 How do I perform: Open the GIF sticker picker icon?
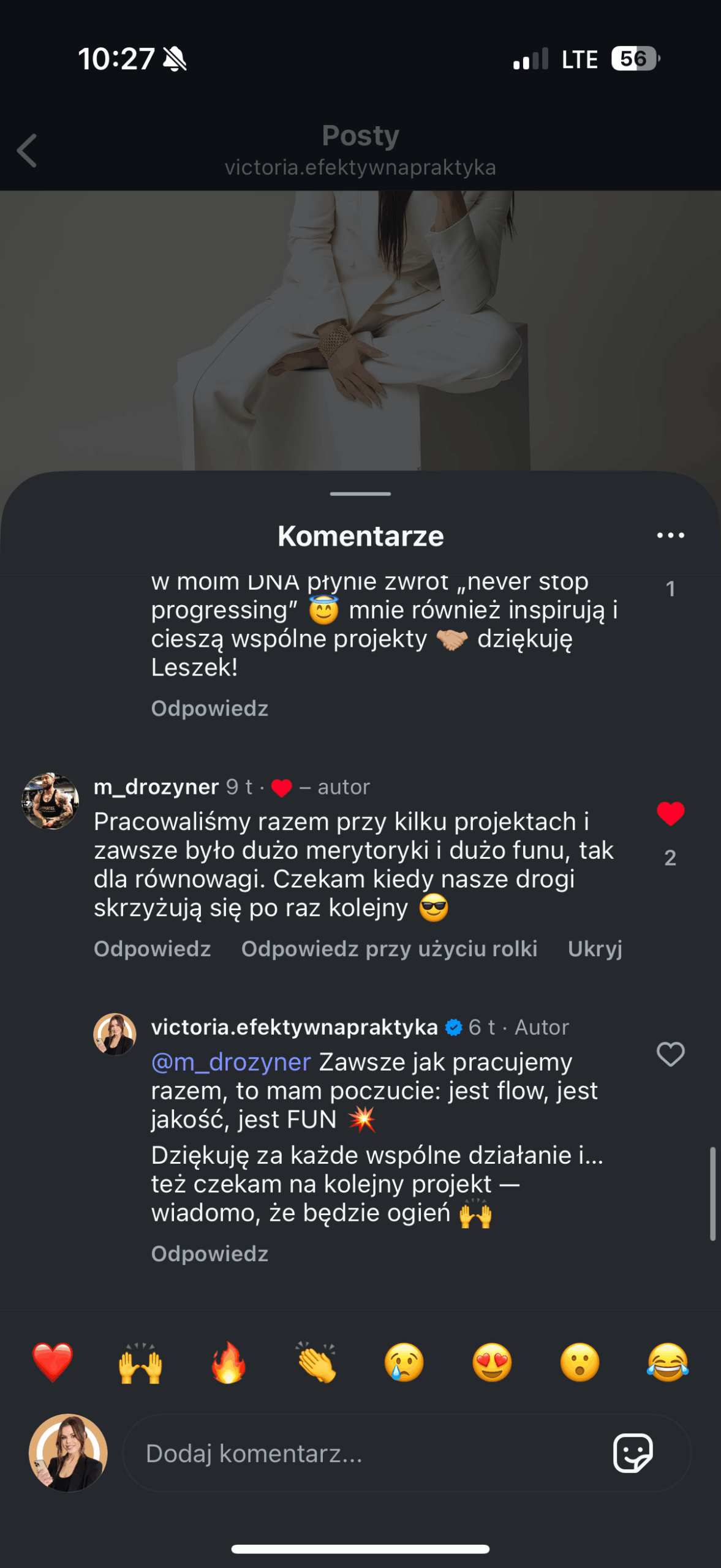click(633, 1453)
